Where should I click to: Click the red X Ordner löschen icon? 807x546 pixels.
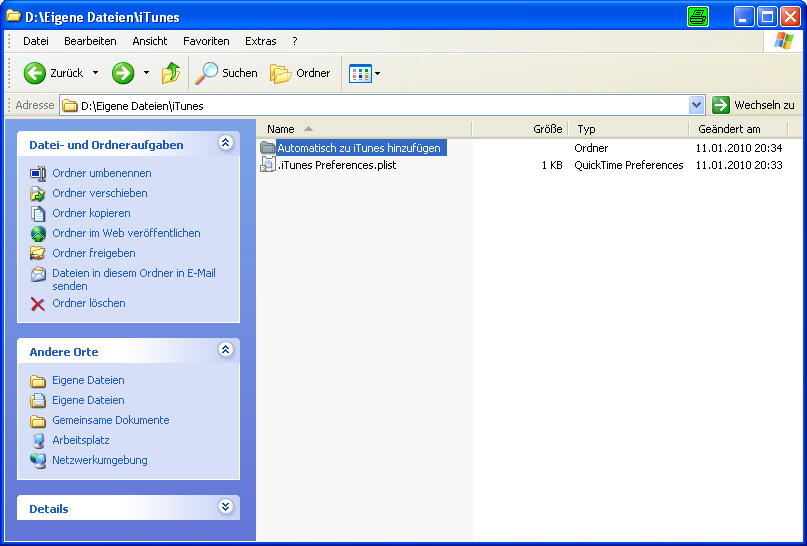[x=38, y=304]
